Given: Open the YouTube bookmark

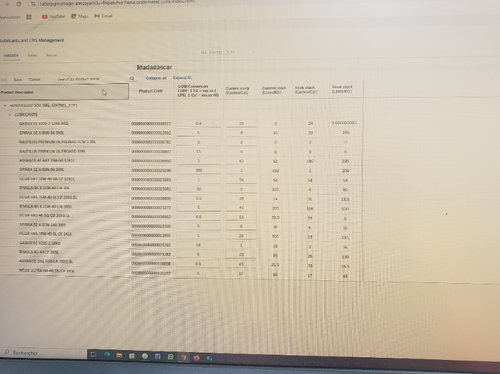Looking at the screenshot, I should [53, 16].
